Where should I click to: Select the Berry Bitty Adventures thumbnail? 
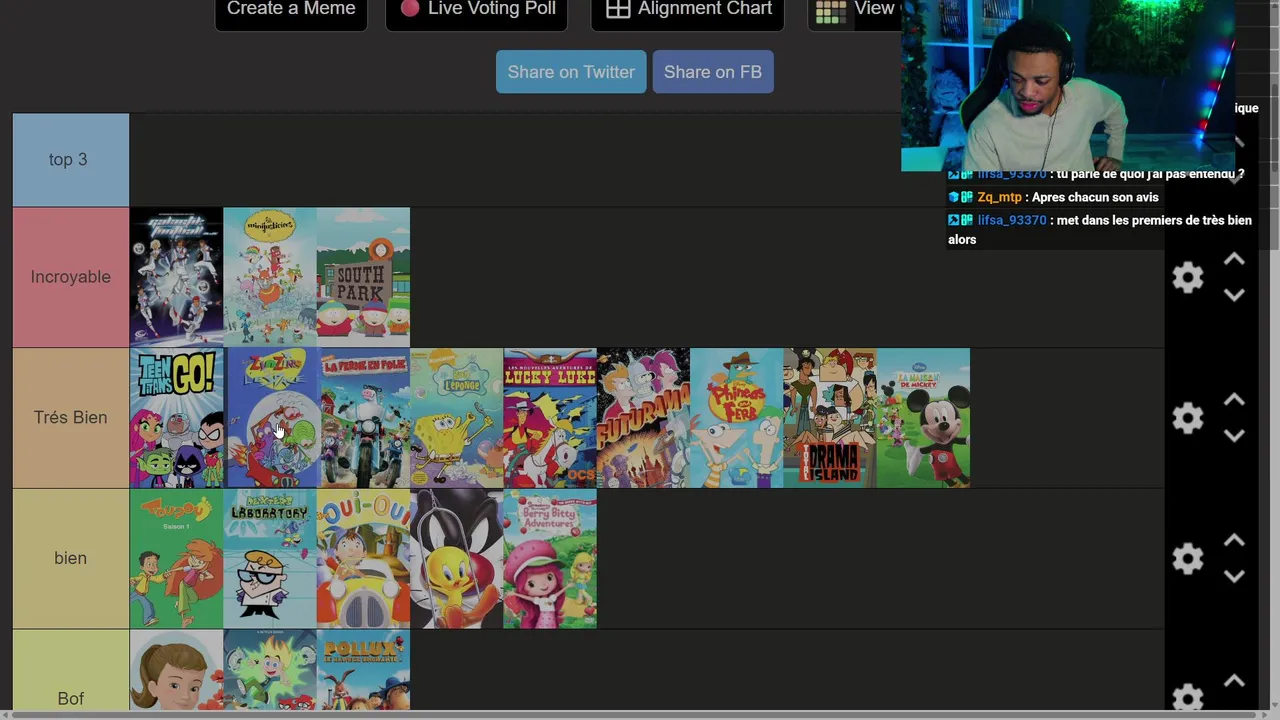550,558
